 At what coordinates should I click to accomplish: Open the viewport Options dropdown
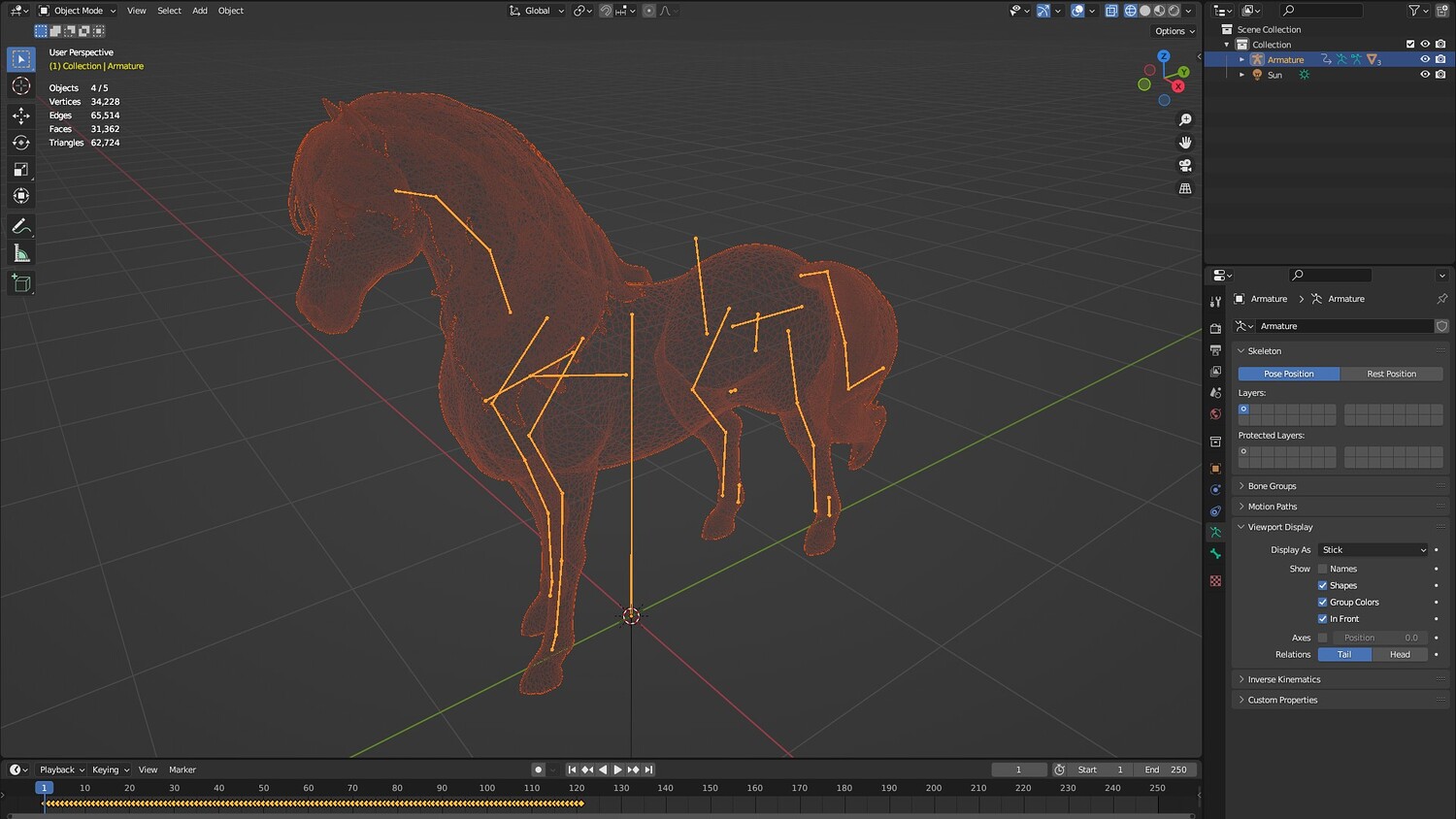1175,31
